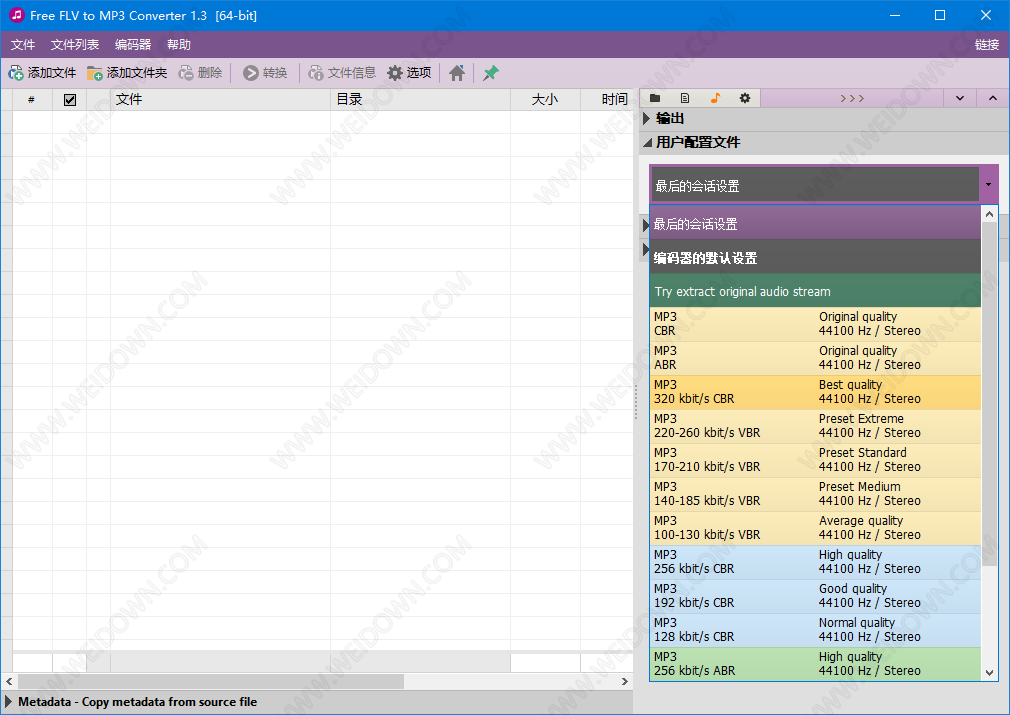Choose MP3 128 kbit/s CBR Normal quality
The width and height of the screenshot is (1010, 715).
pos(815,630)
